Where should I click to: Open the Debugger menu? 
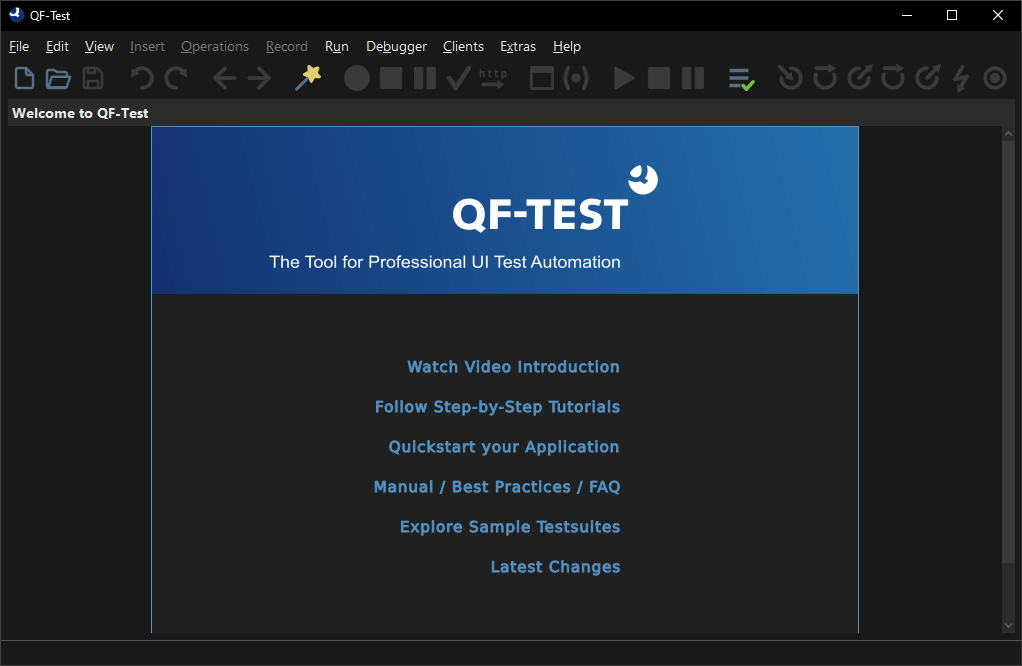tap(396, 46)
